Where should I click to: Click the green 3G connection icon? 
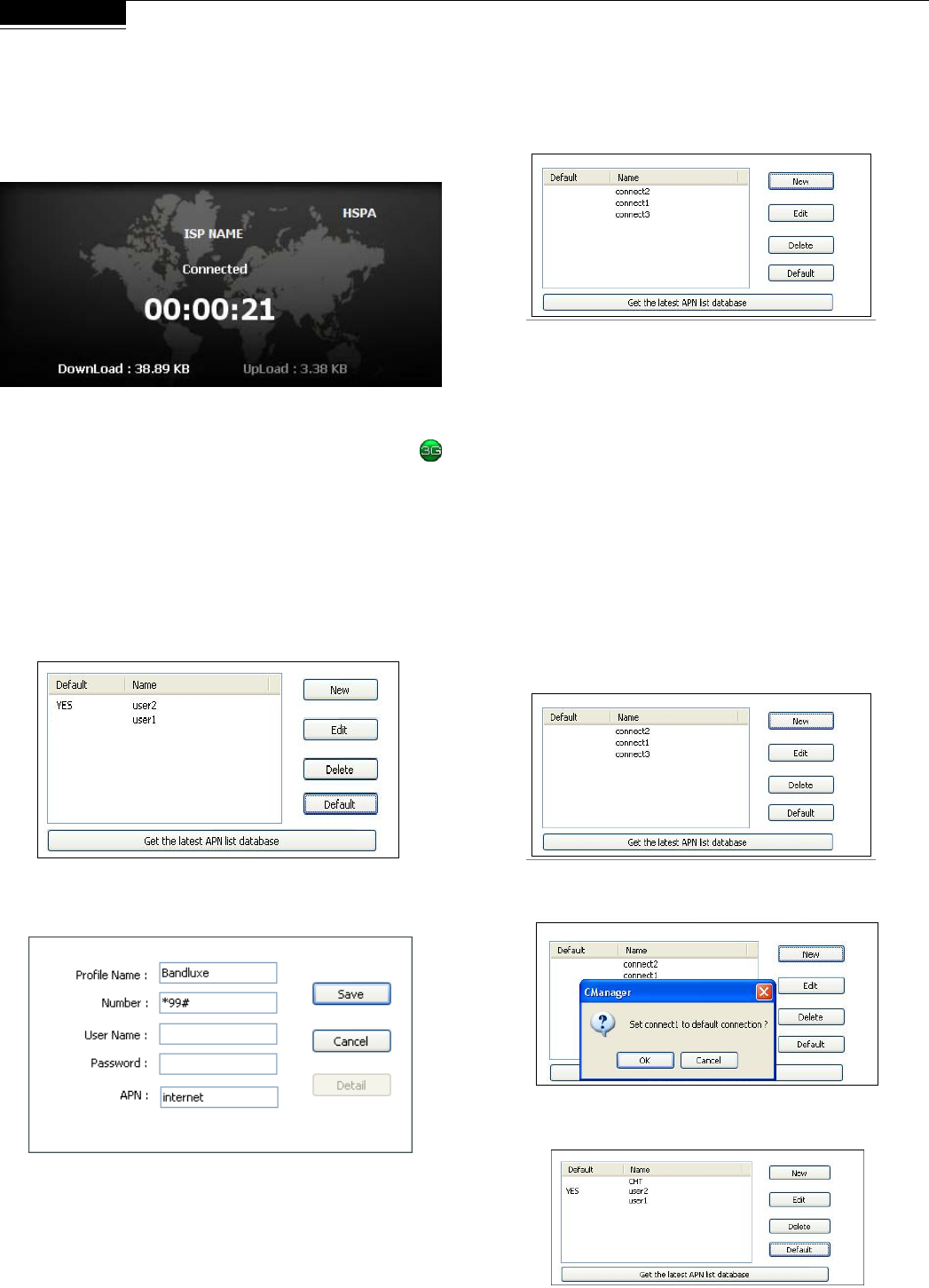(x=430, y=451)
